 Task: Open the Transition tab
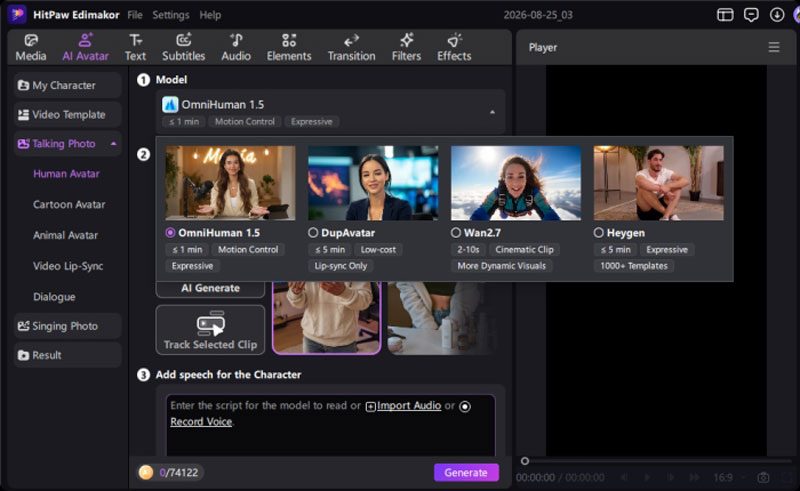coord(351,47)
